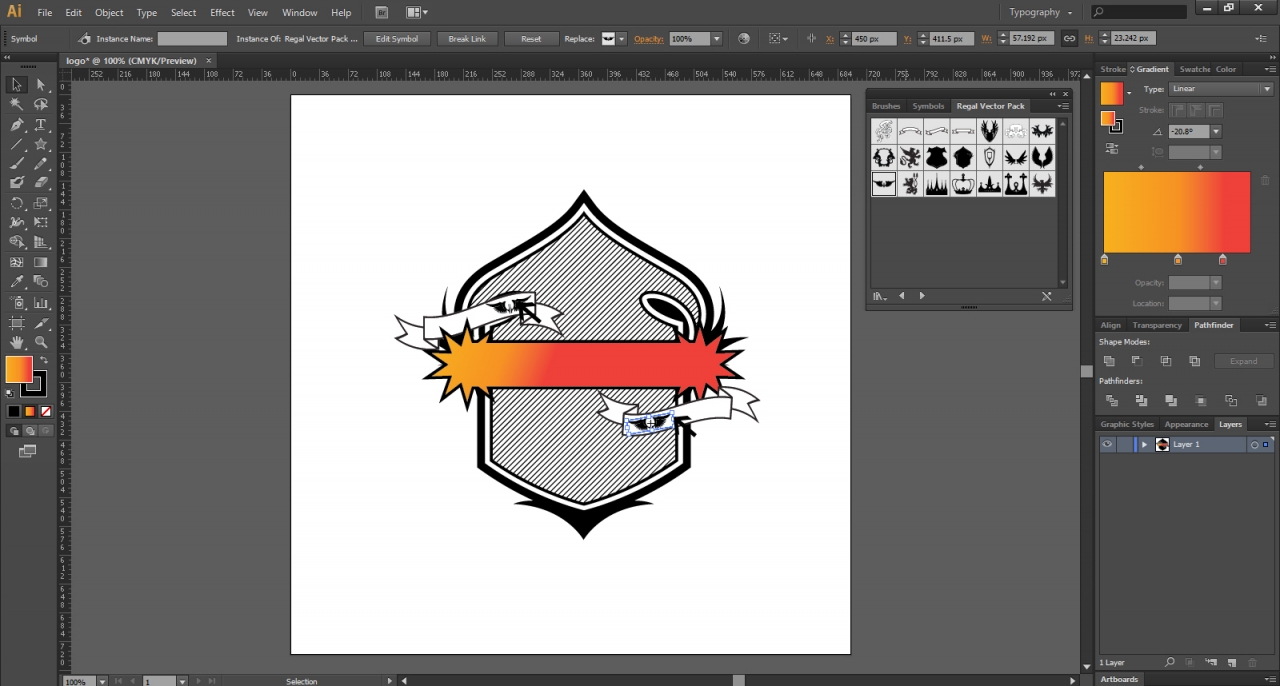Expand Layer 1 disclosure triangle
This screenshot has height=686, width=1280.
click(1144, 445)
